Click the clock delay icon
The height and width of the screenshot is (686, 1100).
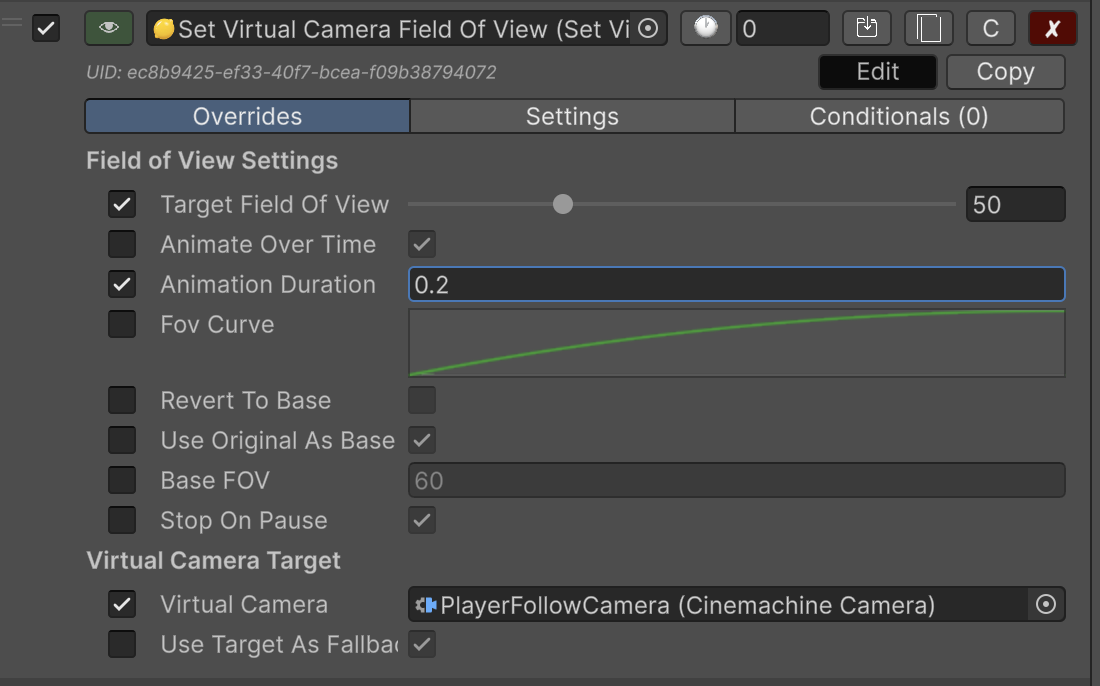(x=705, y=29)
